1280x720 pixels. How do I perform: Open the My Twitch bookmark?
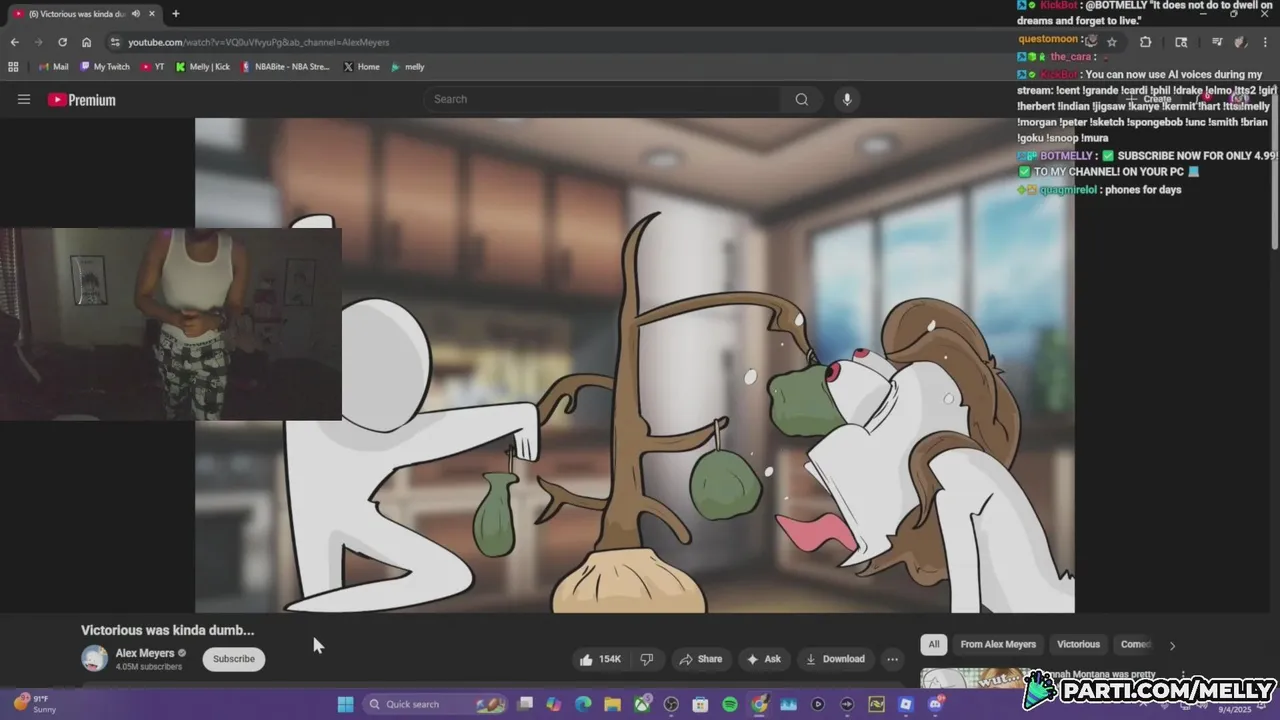[104, 67]
